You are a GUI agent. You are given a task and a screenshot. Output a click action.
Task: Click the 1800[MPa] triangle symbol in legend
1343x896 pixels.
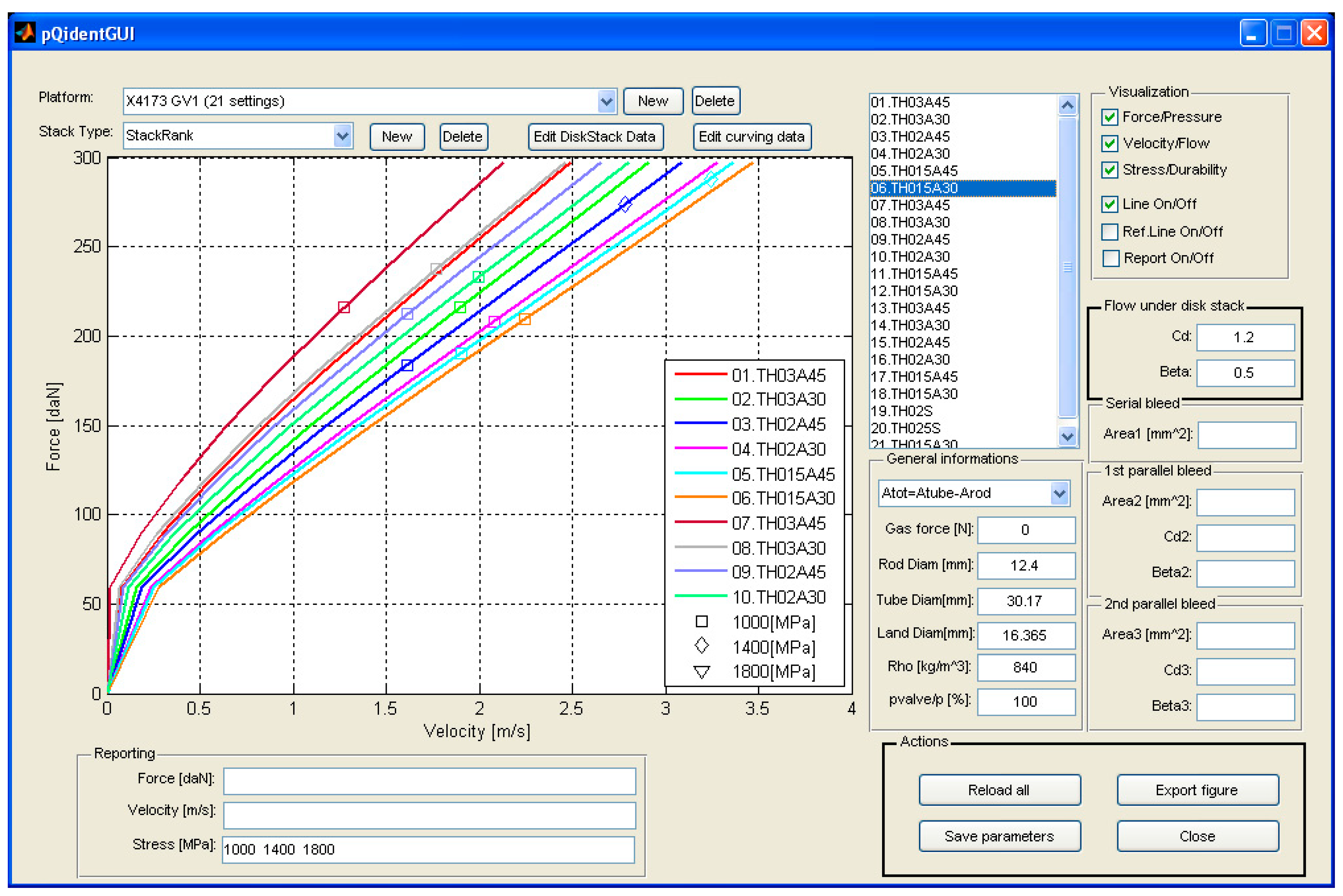click(701, 672)
